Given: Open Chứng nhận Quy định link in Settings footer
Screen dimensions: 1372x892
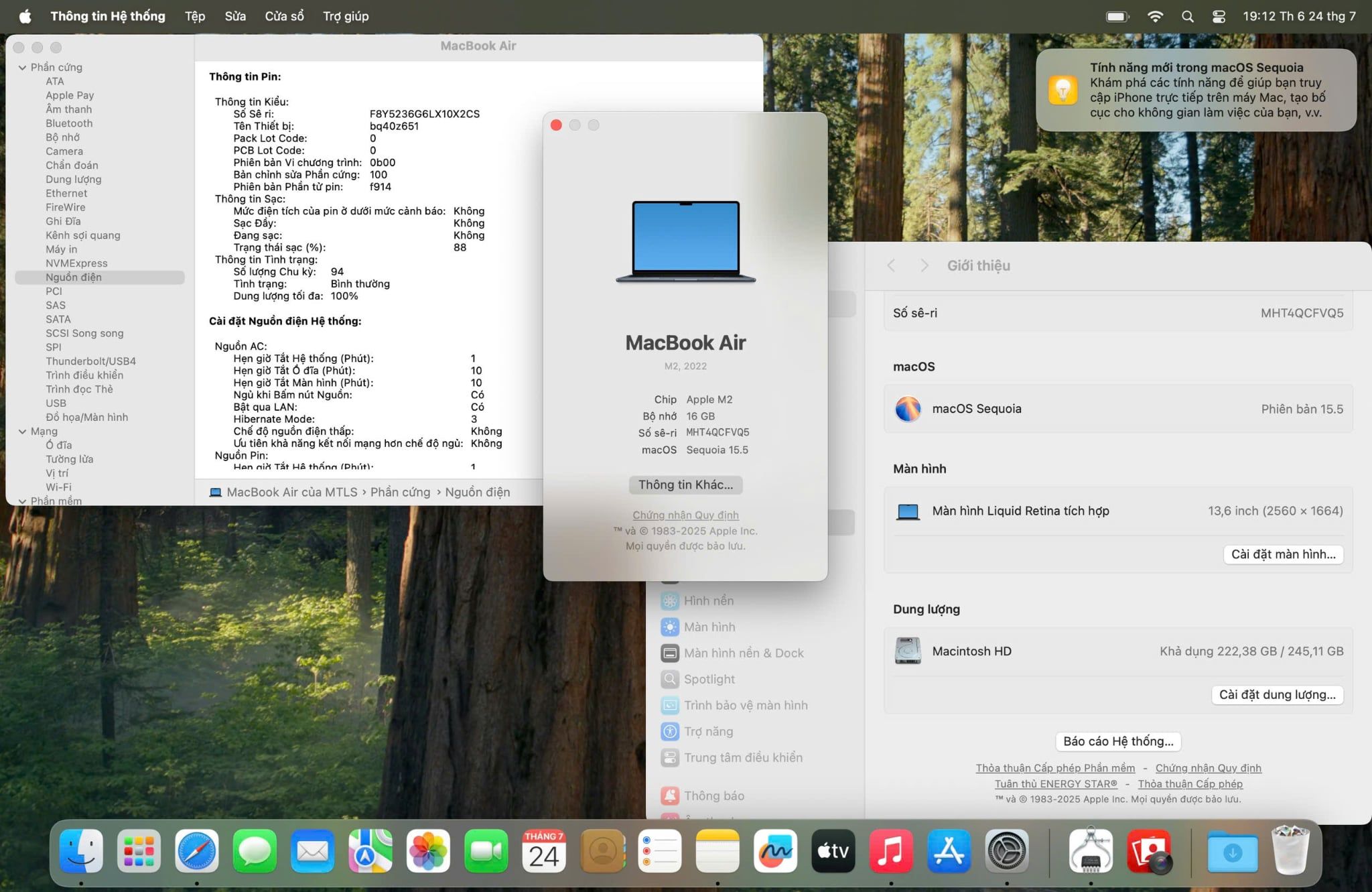Looking at the screenshot, I should [1208, 768].
